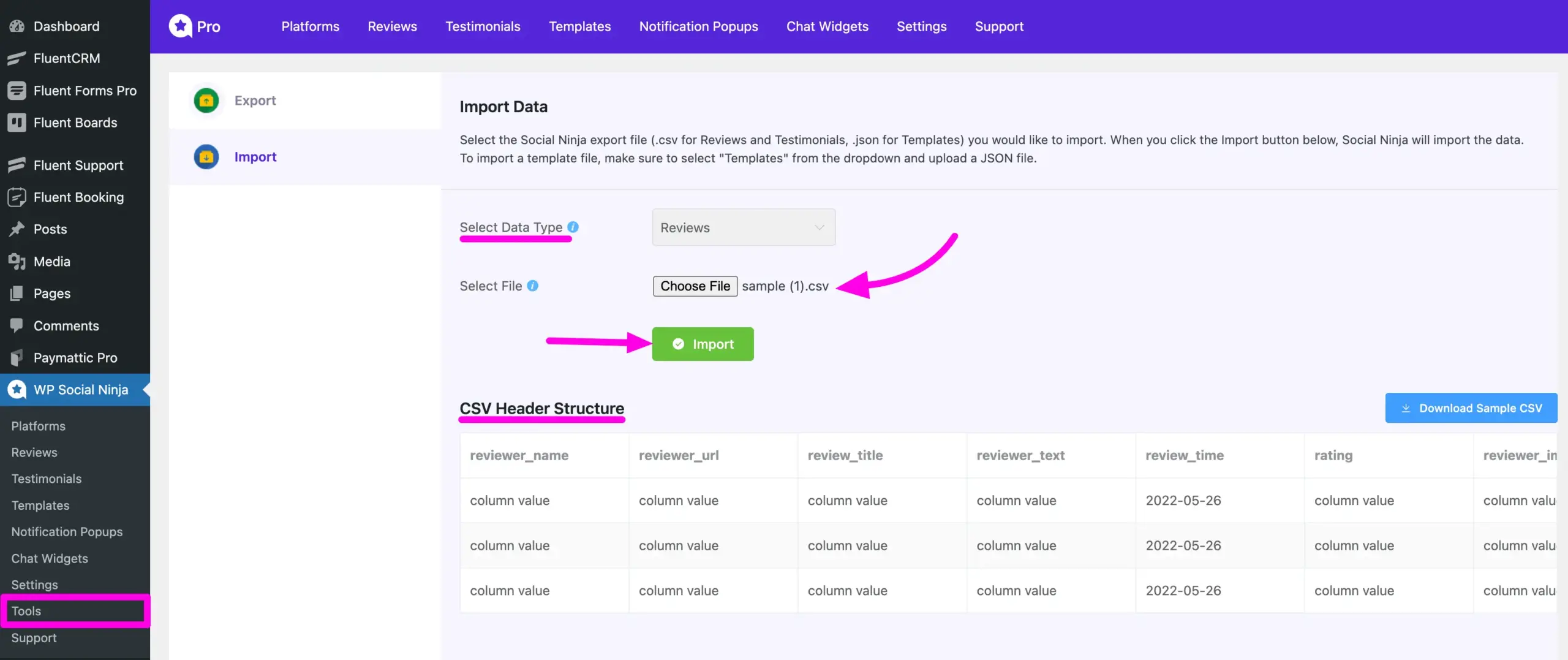Click the green Import button
The width and height of the screenshot is (1568, 660).
point(703,344)
